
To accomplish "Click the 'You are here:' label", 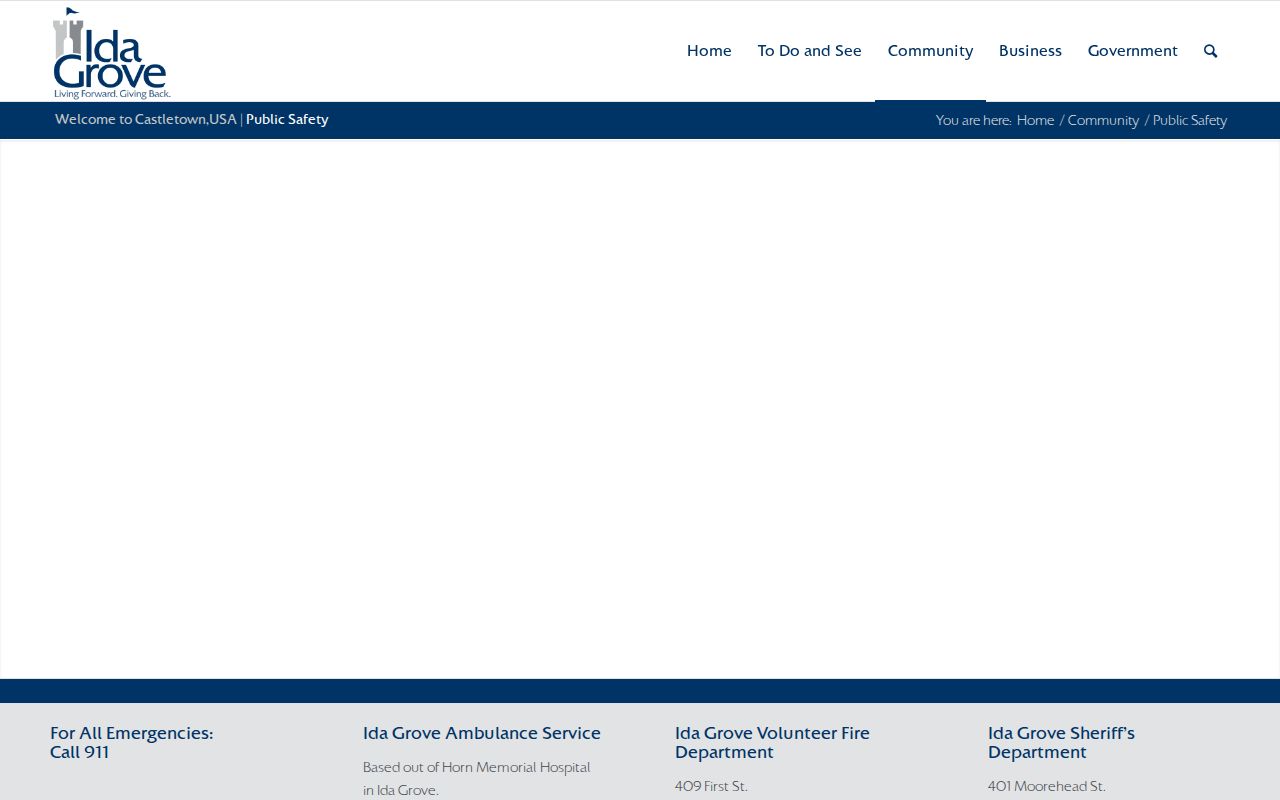I will coord(974,120).
